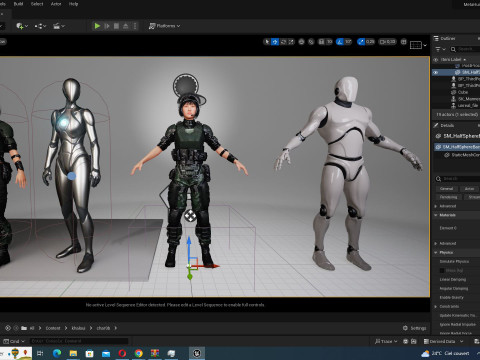The image size is (480, 360).
Task: Open the Blueprints toolbar dropdown
Action: click(40, 26)
